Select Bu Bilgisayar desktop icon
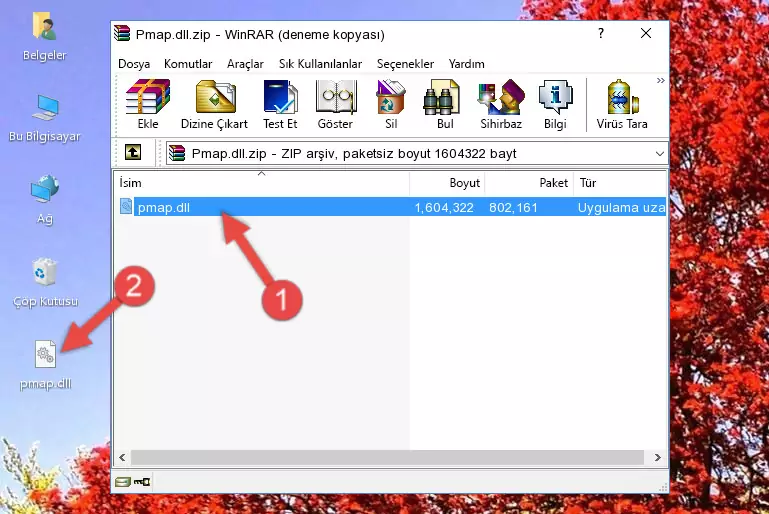 click(44, 119)
